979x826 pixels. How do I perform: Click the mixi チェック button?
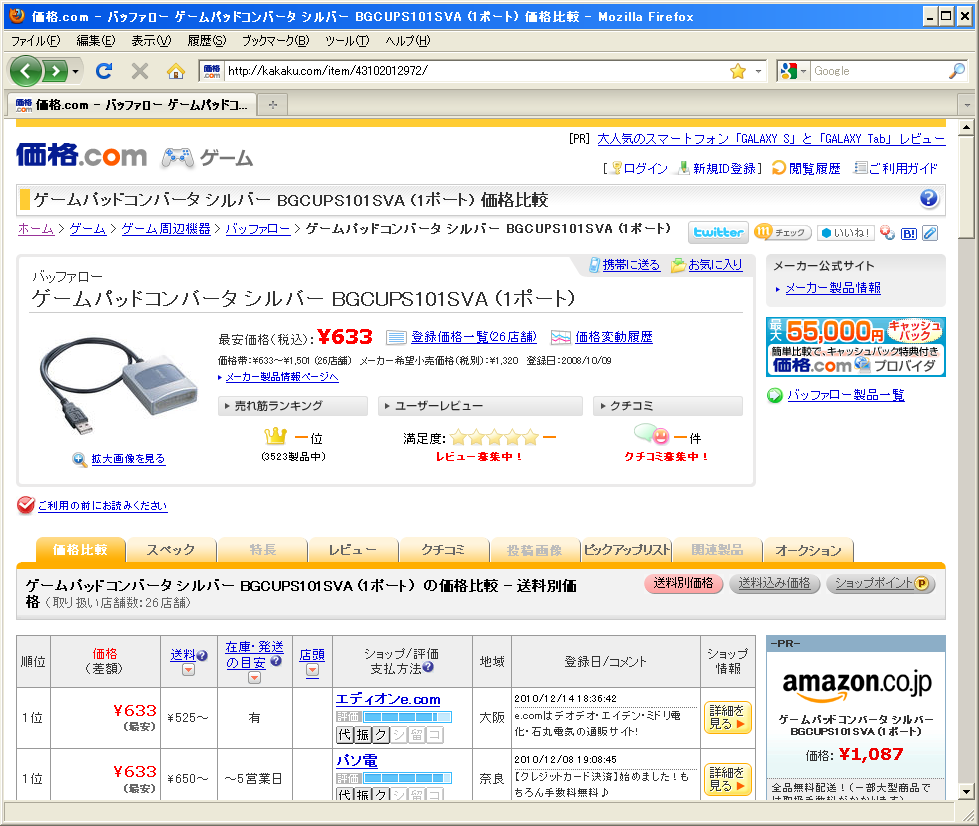click(x=782, y=232)
